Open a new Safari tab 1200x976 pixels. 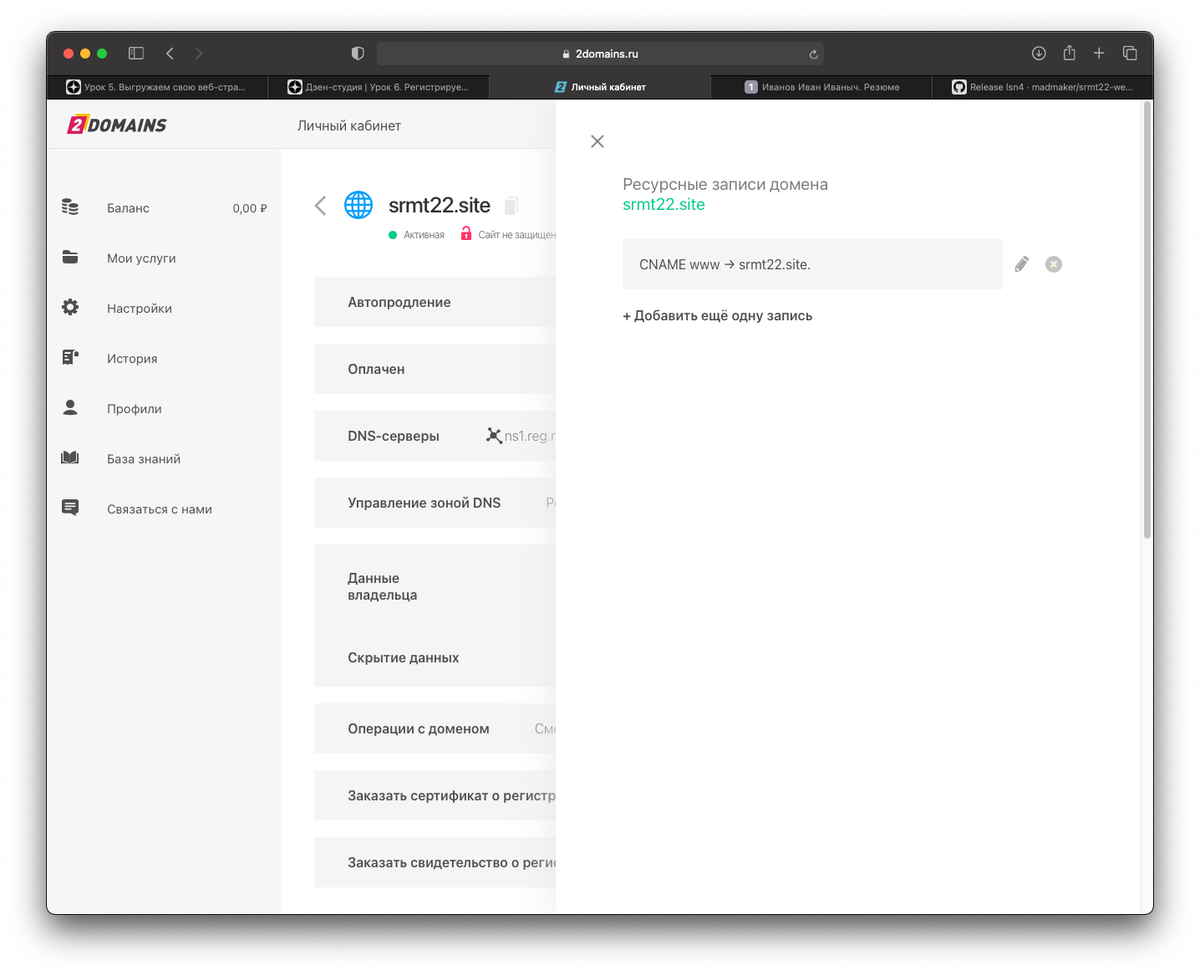1099,53
